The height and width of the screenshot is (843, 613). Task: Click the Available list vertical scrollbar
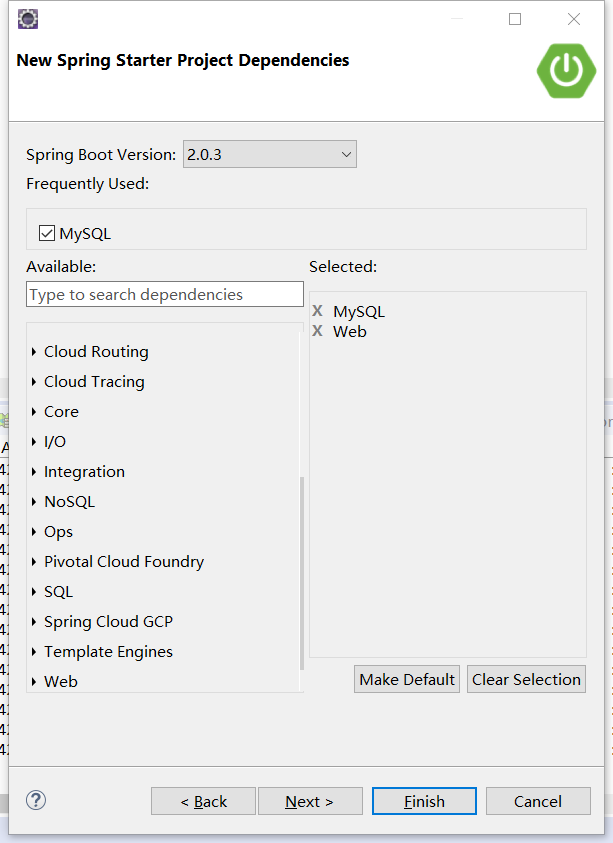[x=302, y=573]
